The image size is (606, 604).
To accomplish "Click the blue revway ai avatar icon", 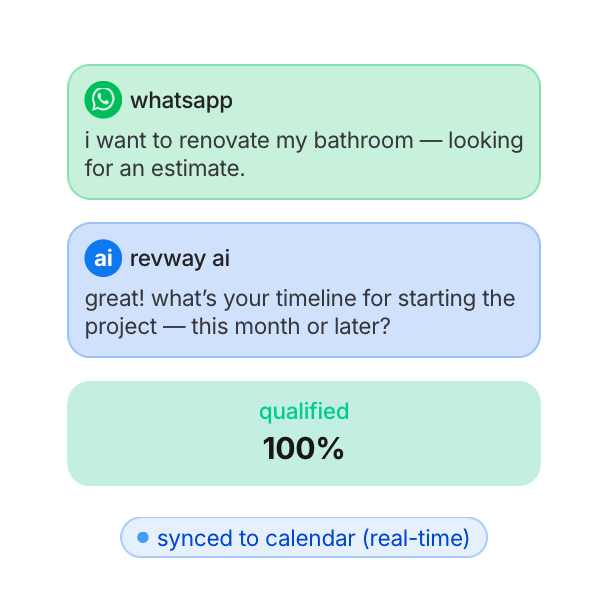I will coord(103,258).
